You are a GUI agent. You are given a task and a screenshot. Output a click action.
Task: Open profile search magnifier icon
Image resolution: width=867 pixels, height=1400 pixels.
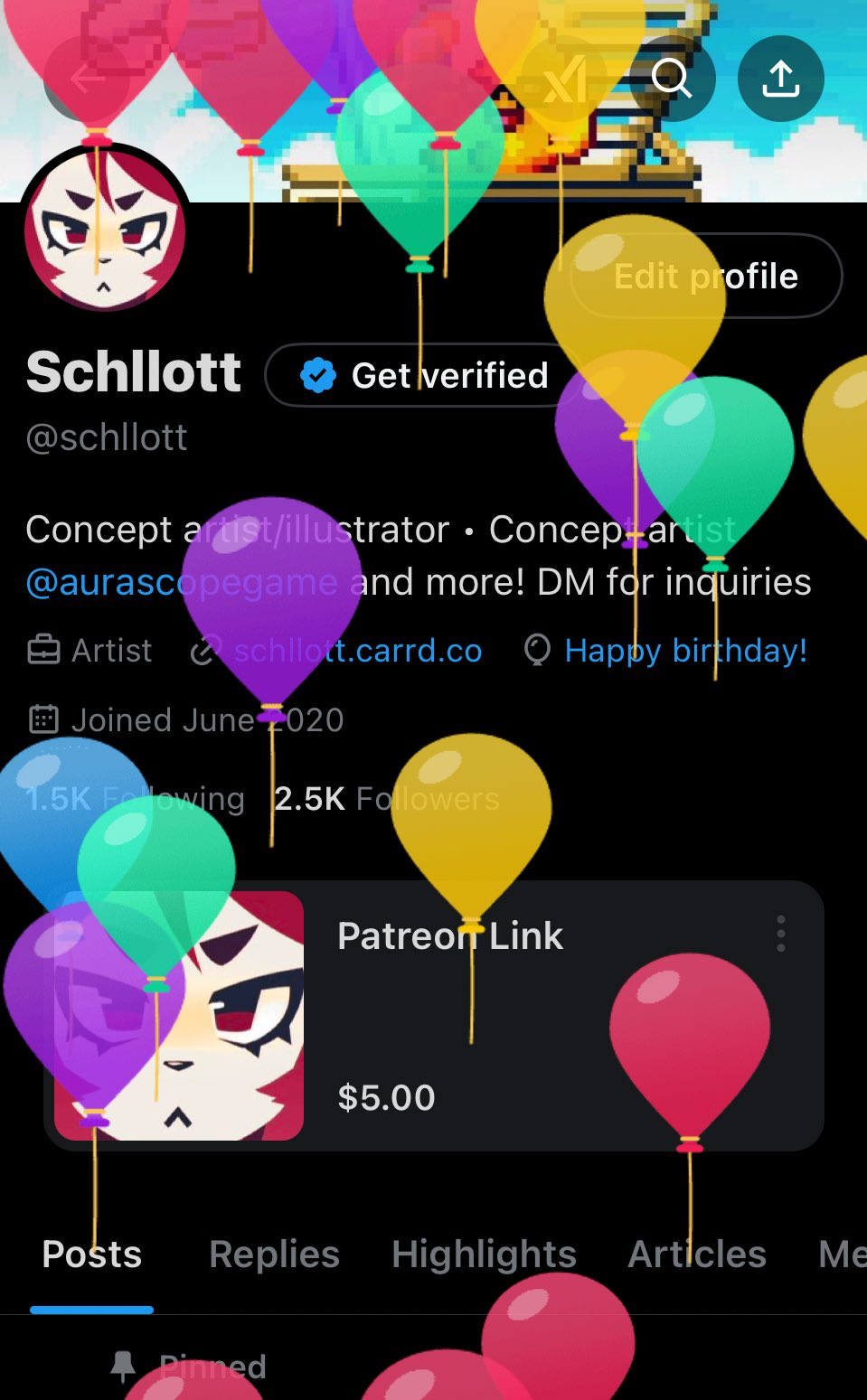673,80
